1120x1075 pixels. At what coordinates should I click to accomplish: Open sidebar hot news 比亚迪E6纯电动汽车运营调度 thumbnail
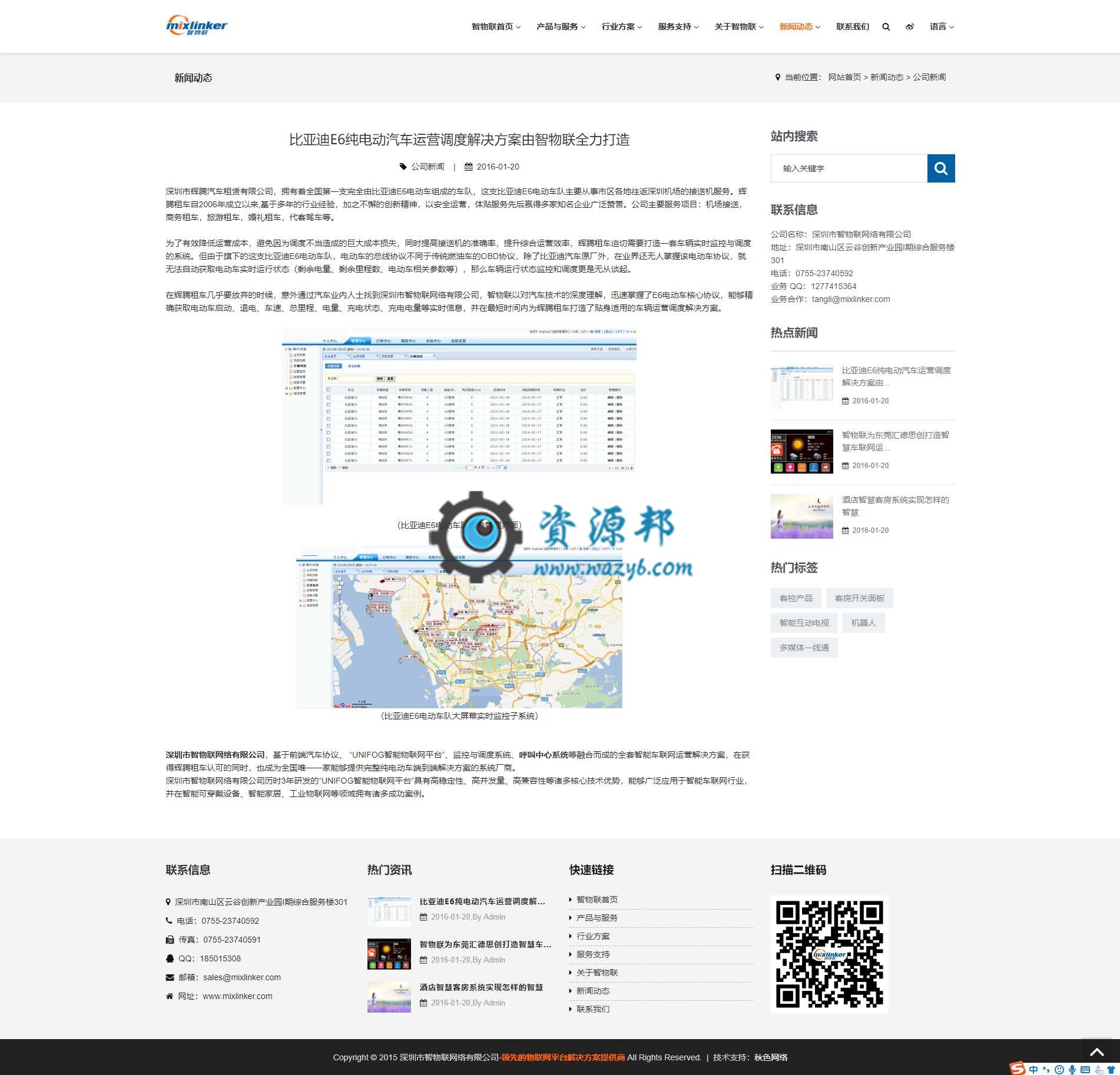(x=801, y=387)
